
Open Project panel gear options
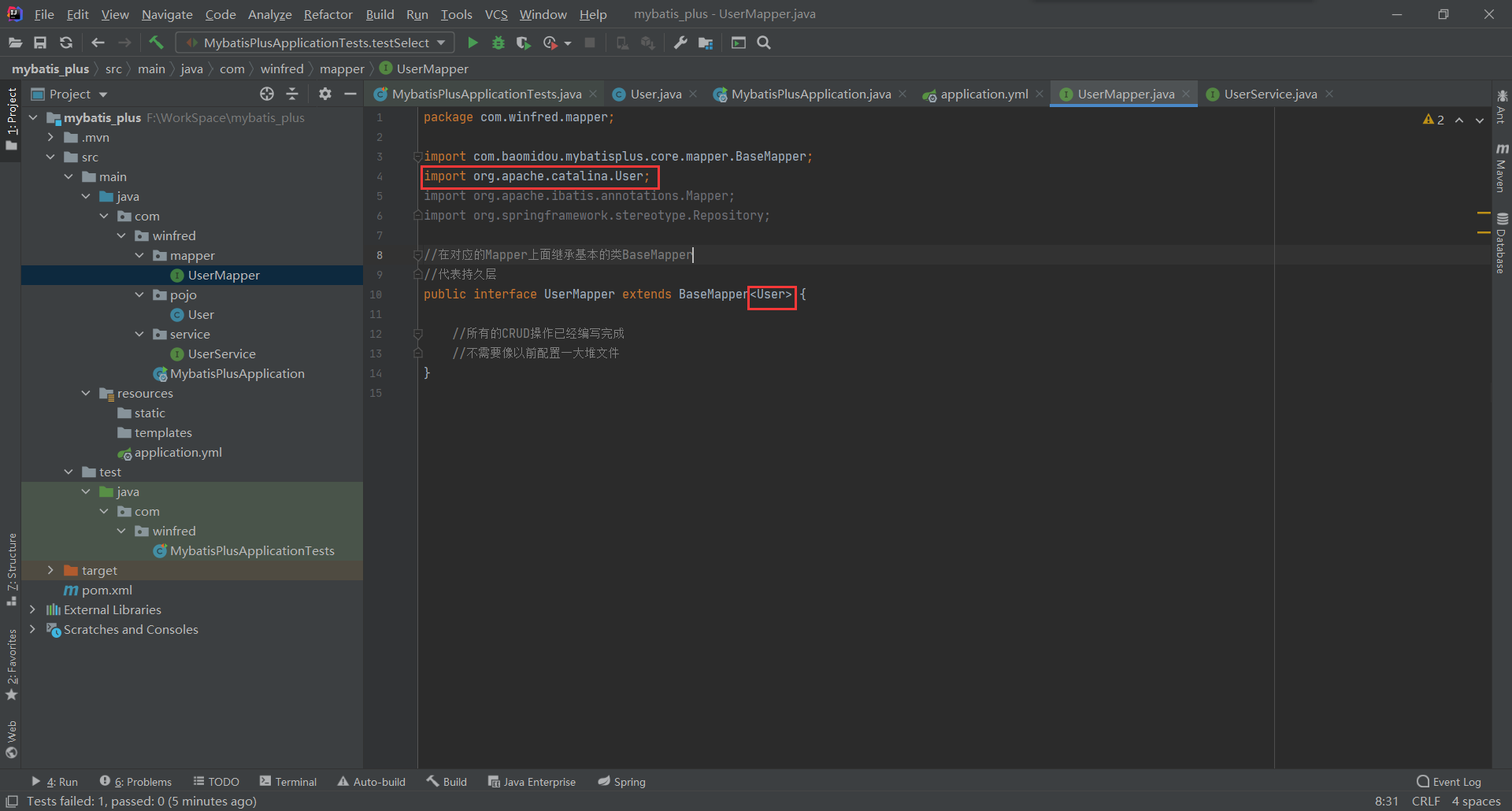[324, 94]
